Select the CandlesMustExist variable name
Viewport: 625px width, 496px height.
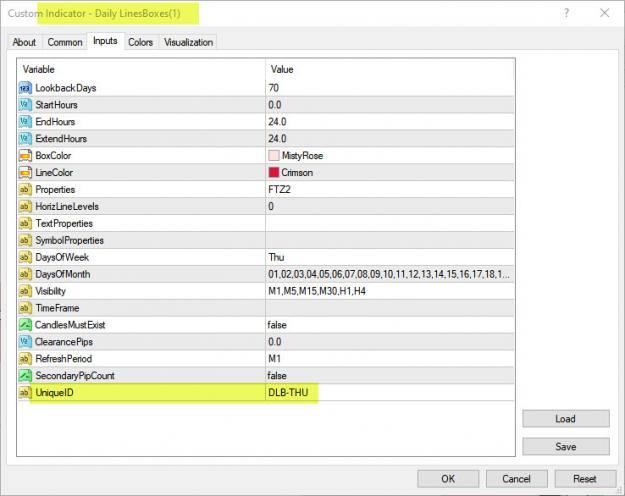click(70, 325)
